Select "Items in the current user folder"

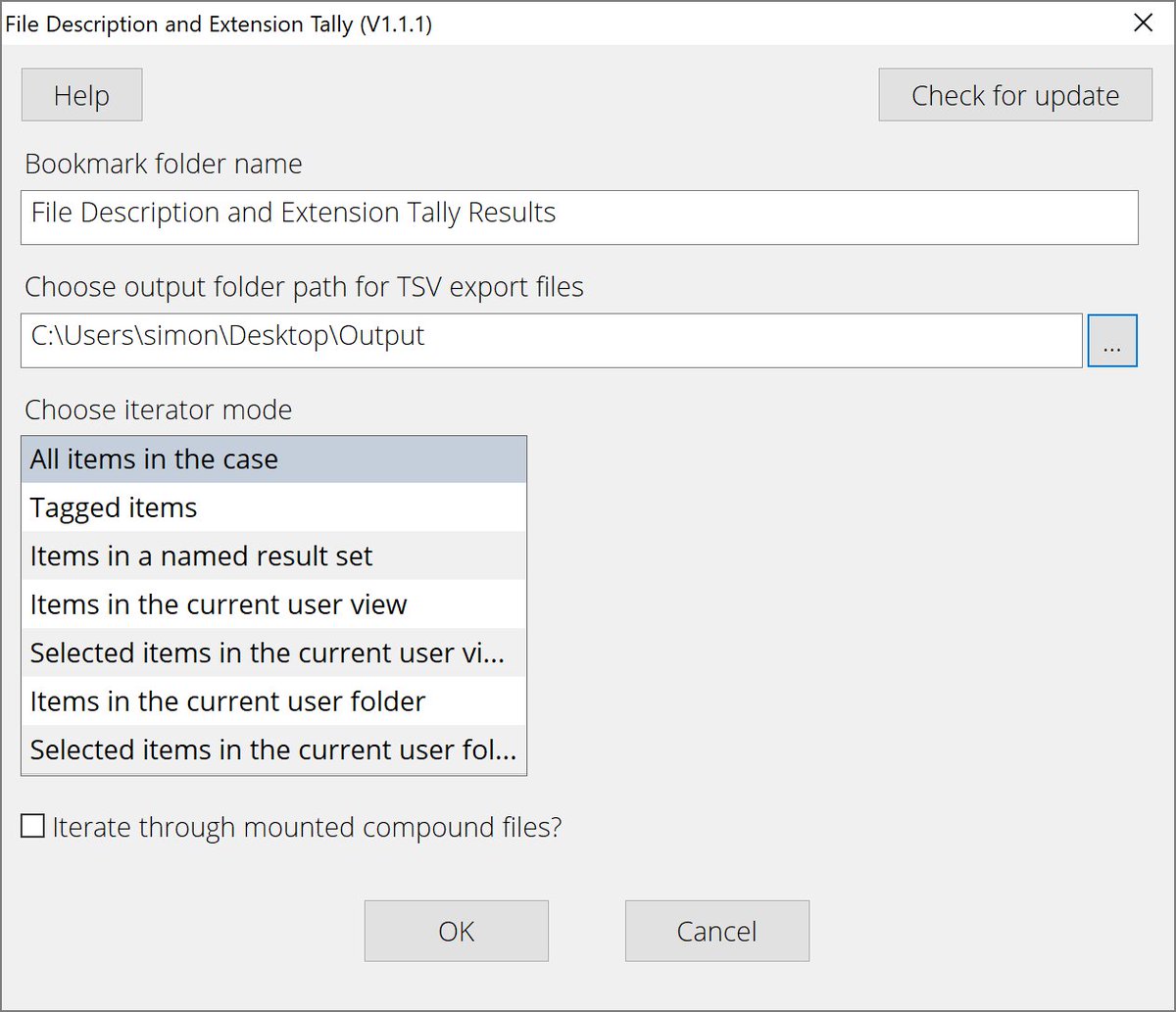click(x=227, y=701)
